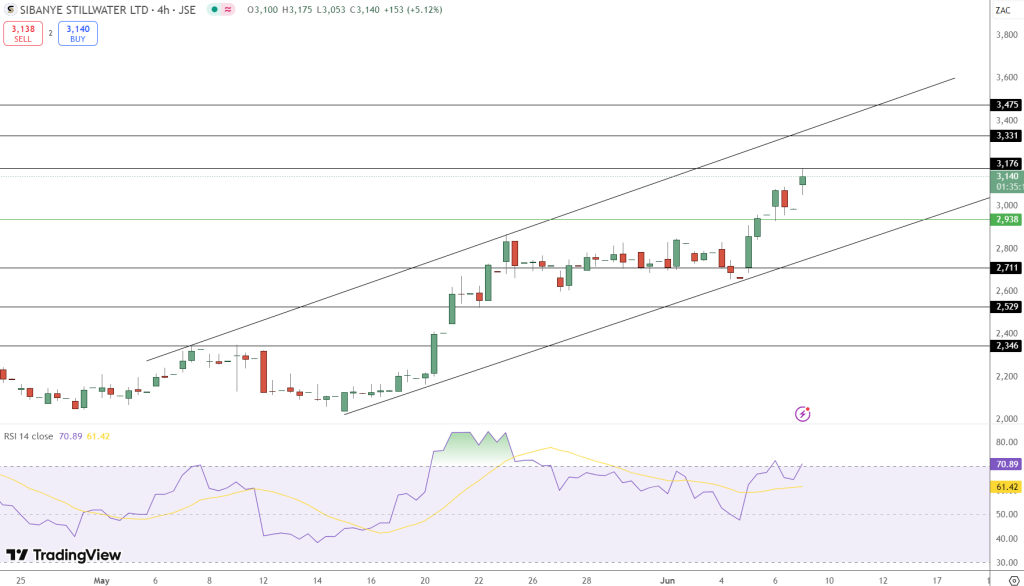The width and height of the screenshot is (1024, 586).
Task: Click the 3,475 price level label
Action: (1007, 105)
